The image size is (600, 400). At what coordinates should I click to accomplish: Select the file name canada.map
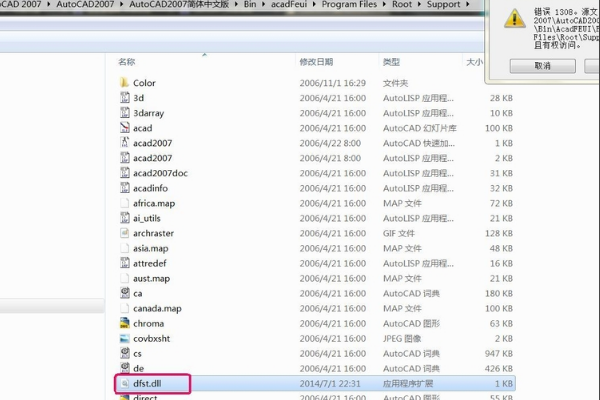[157, 309]
